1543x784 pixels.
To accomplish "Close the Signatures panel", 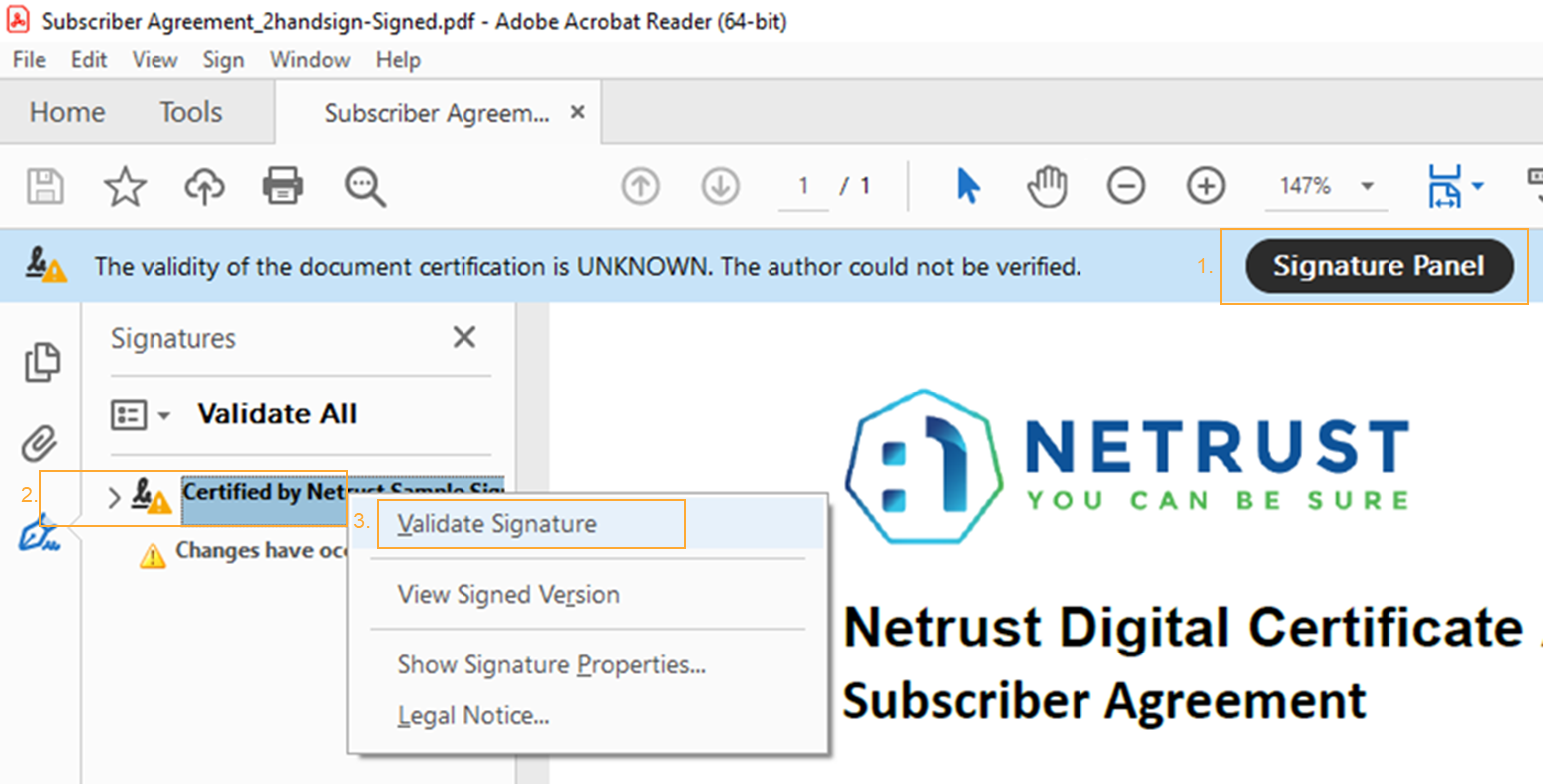I will [464, 338].
